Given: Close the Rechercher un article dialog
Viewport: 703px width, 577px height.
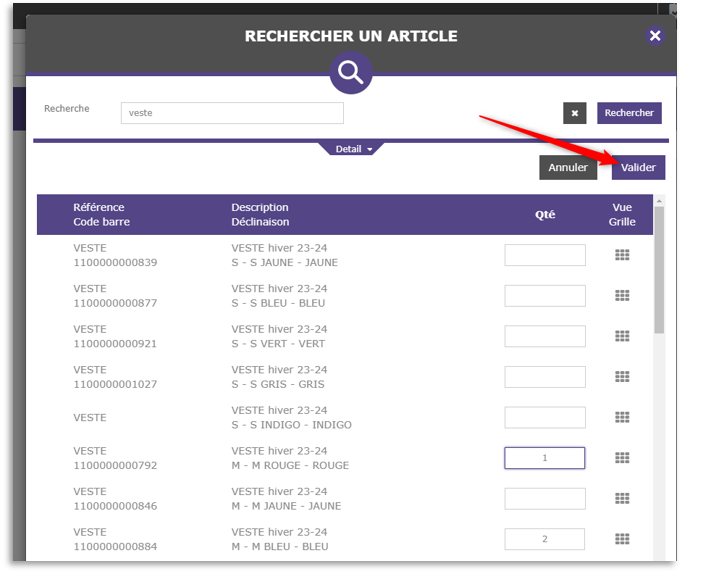Looking at the screenshot, I should [x=655, y=35].
